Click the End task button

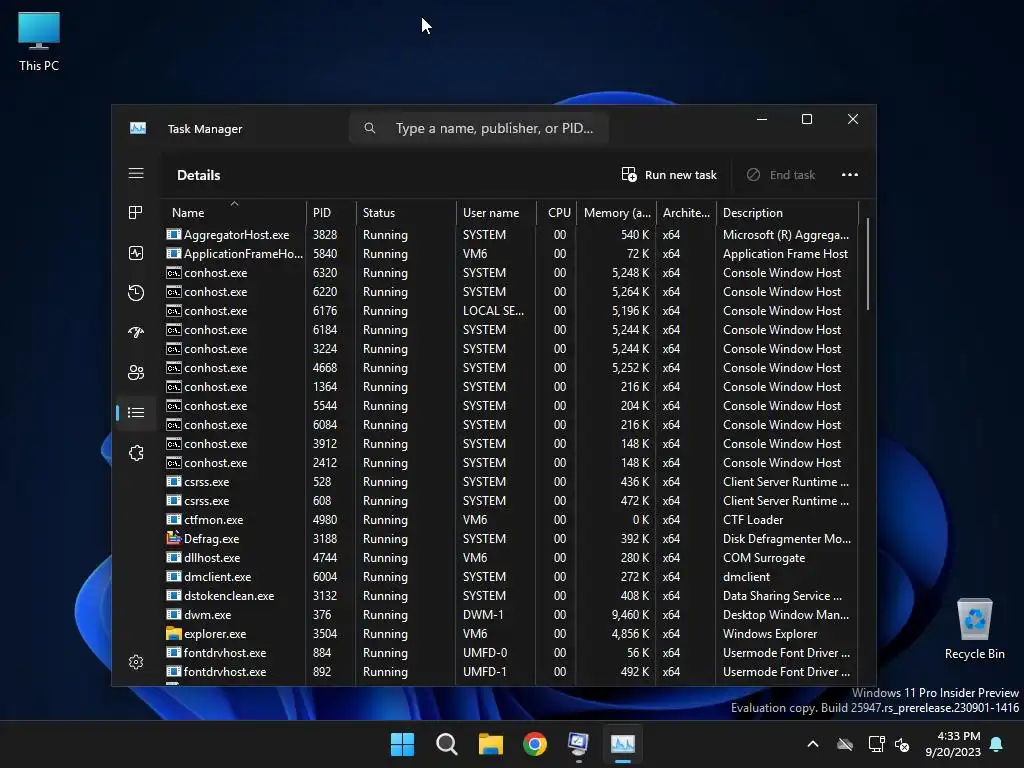click(x=781, y=174)
